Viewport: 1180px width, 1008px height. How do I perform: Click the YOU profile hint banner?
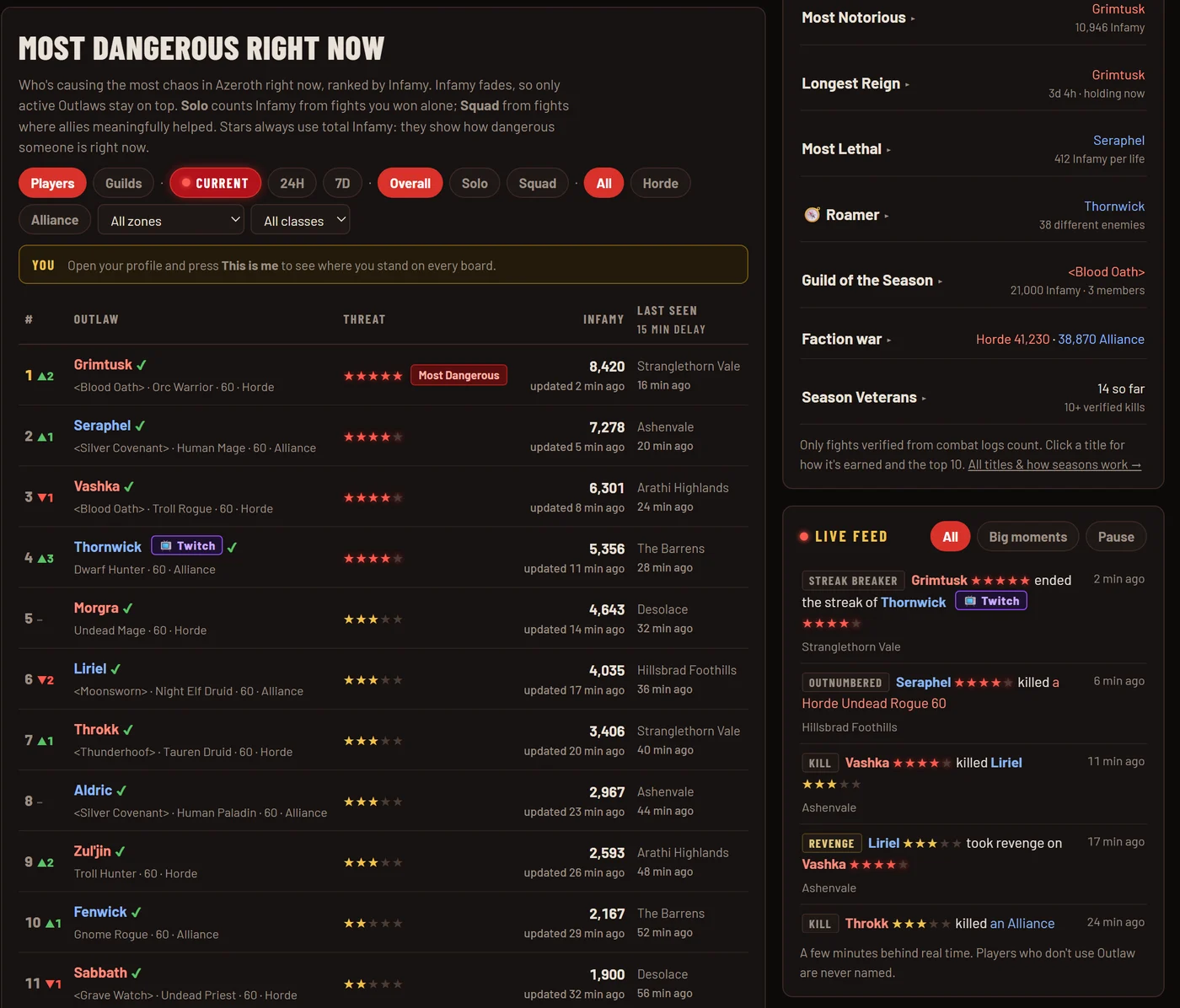pos(383,265)
